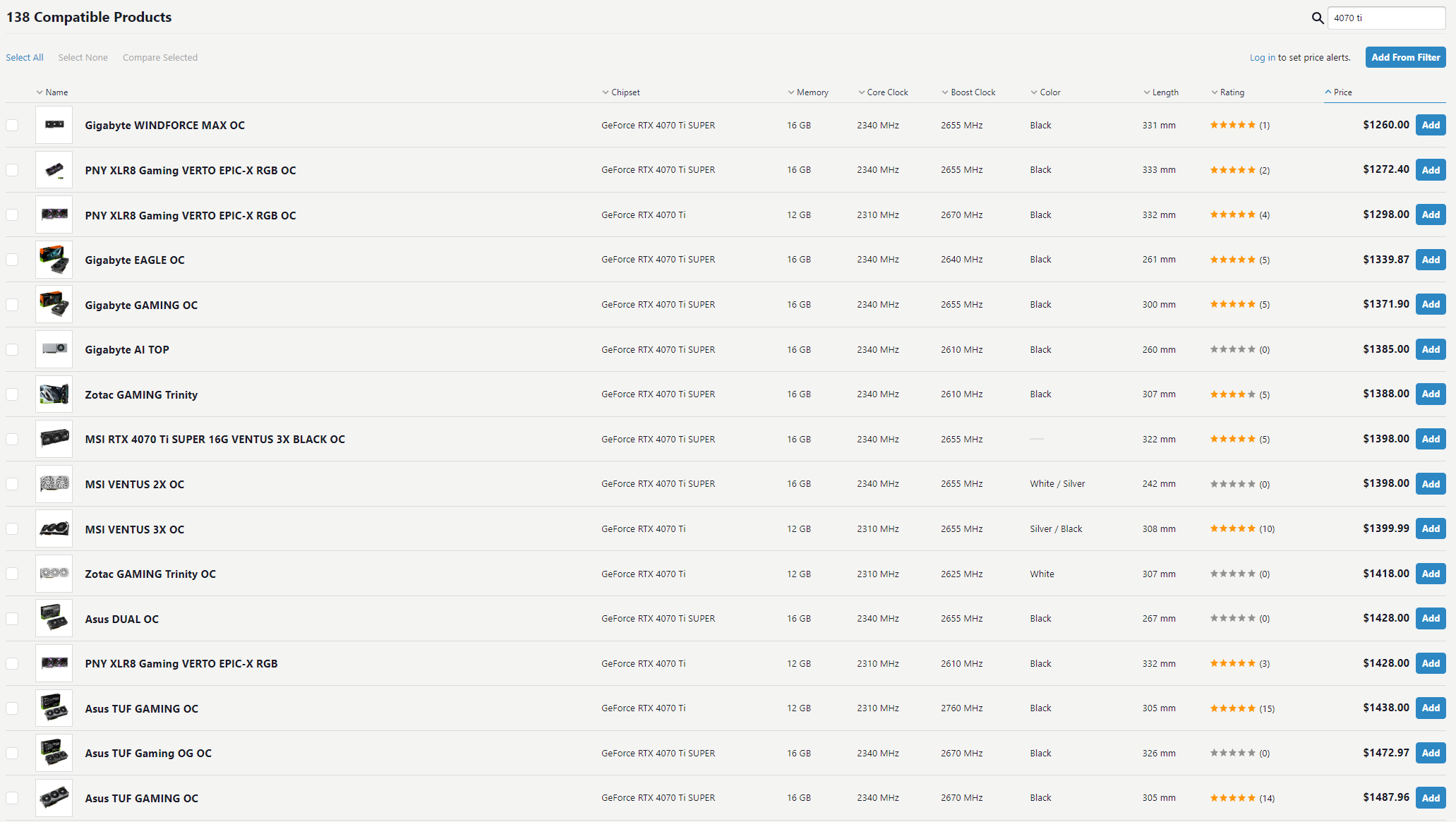Click the Zotac GAMING Trinity product image
The height and width of the screenshot is (822, 1456).
coord(54,394)
